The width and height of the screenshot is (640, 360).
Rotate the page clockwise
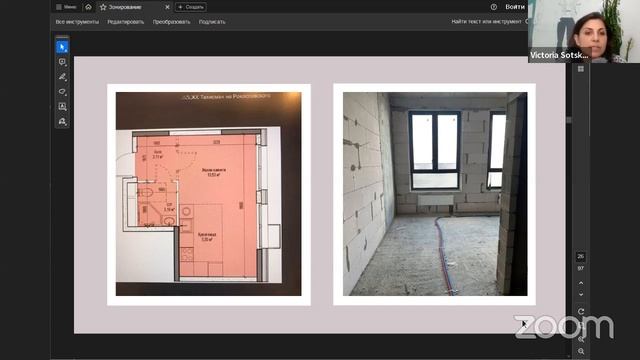[x=581, y=311]
